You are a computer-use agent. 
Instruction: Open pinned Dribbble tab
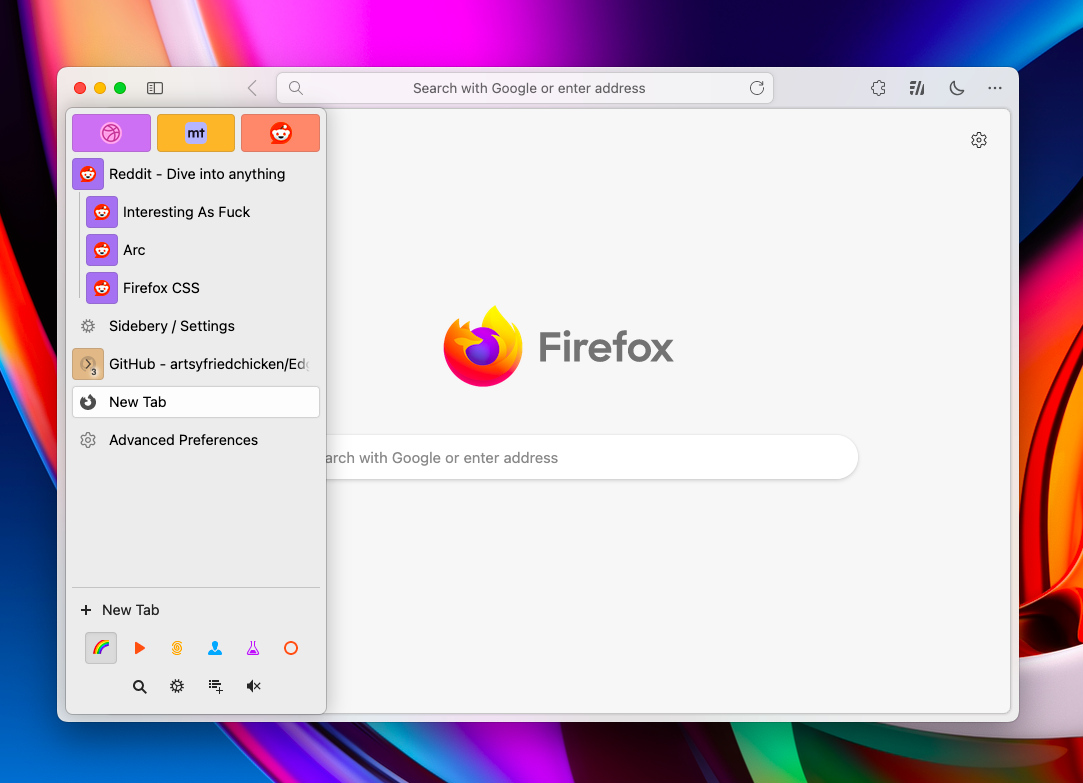click(x=111, y=133)
